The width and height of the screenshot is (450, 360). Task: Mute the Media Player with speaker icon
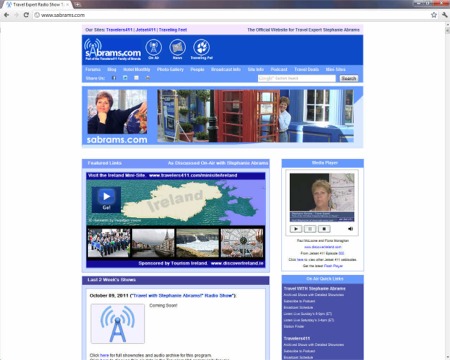tap(350, 229)
